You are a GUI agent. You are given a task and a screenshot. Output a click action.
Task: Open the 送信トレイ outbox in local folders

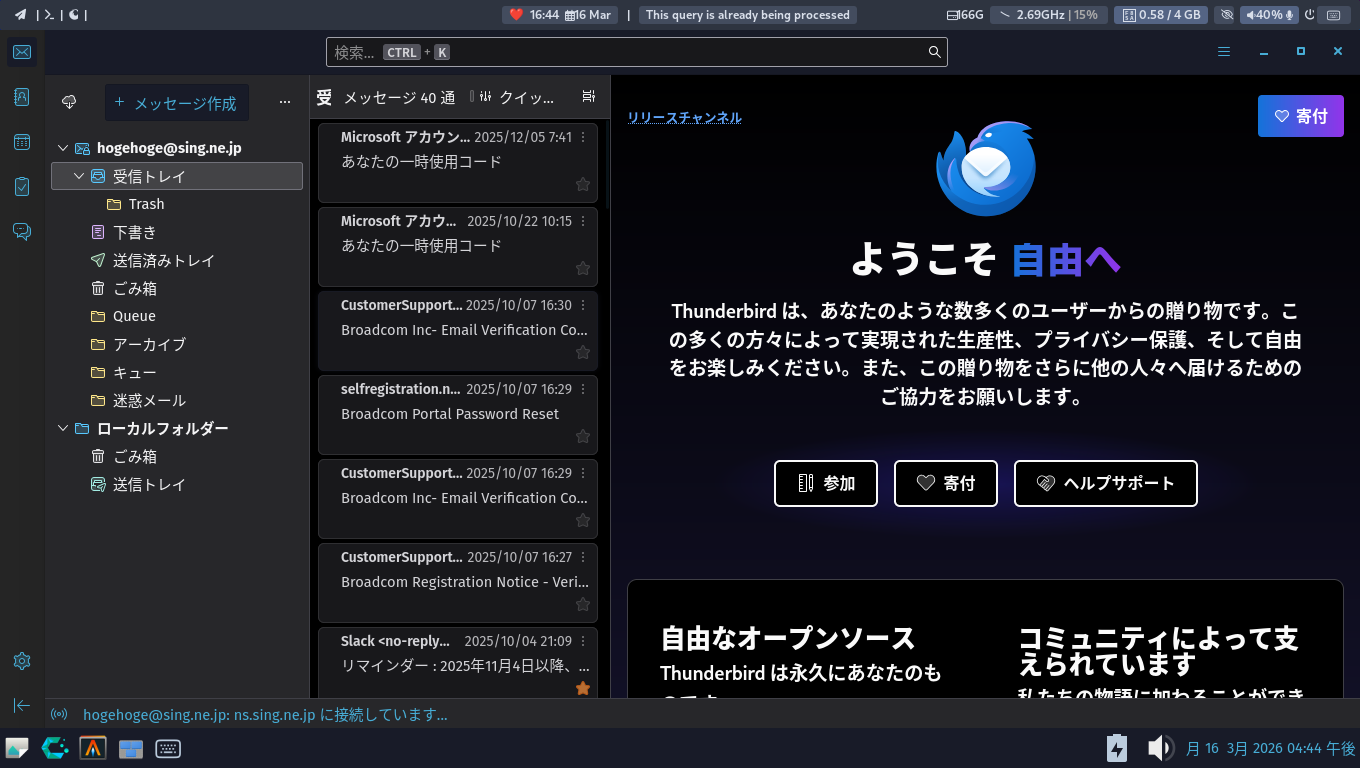coord(177,484)
